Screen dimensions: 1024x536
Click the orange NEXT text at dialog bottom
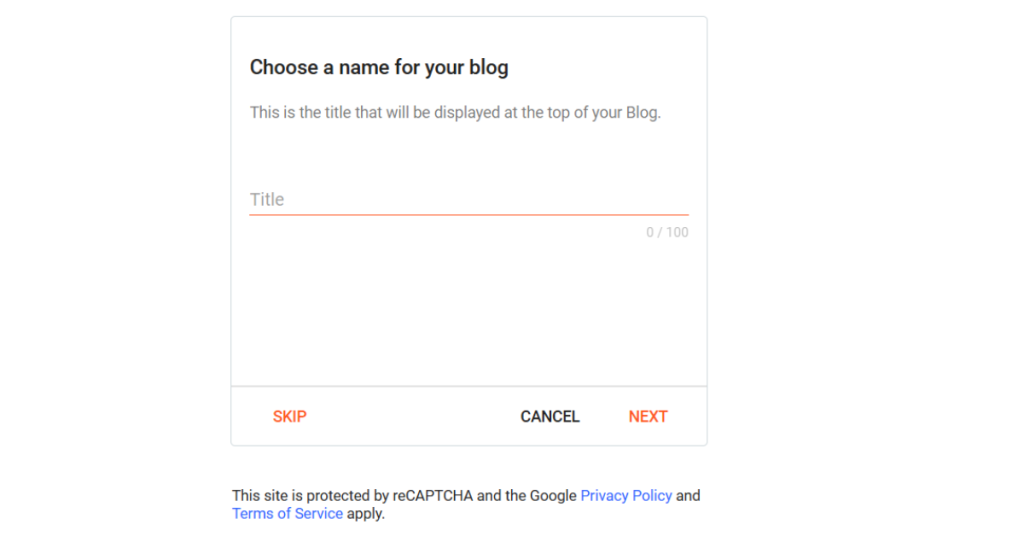(648, 417)
